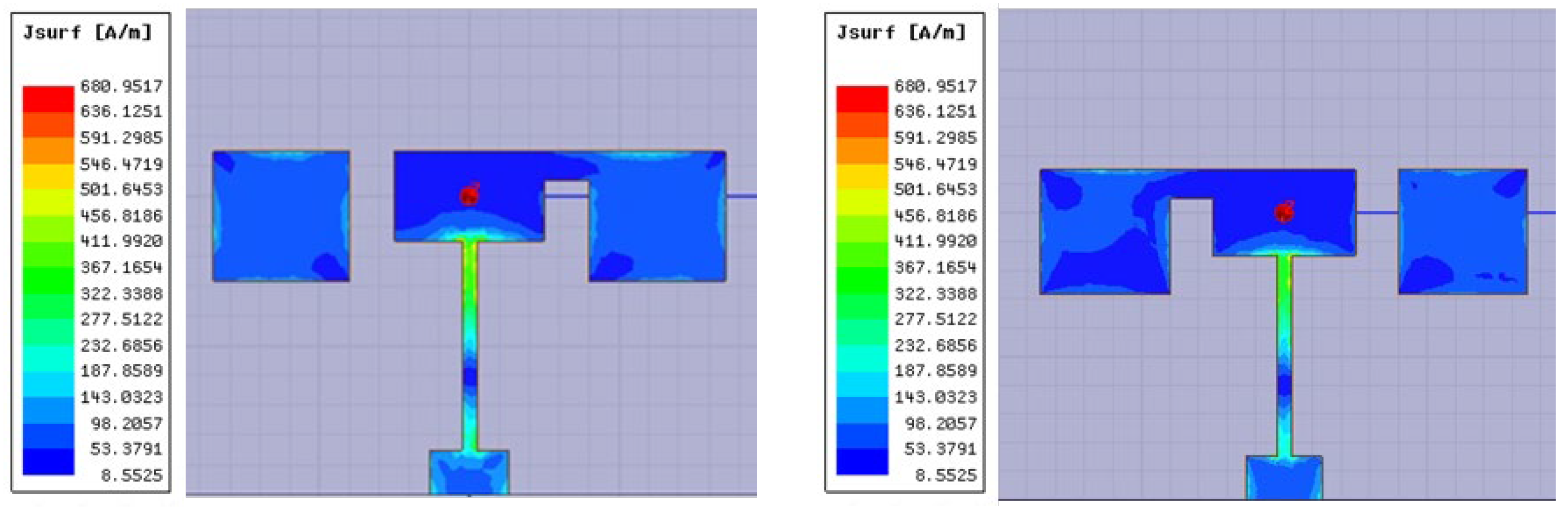Click the value 53.3791 in the left legend
The image size is (1568, 512).
(x=127, y=449)
